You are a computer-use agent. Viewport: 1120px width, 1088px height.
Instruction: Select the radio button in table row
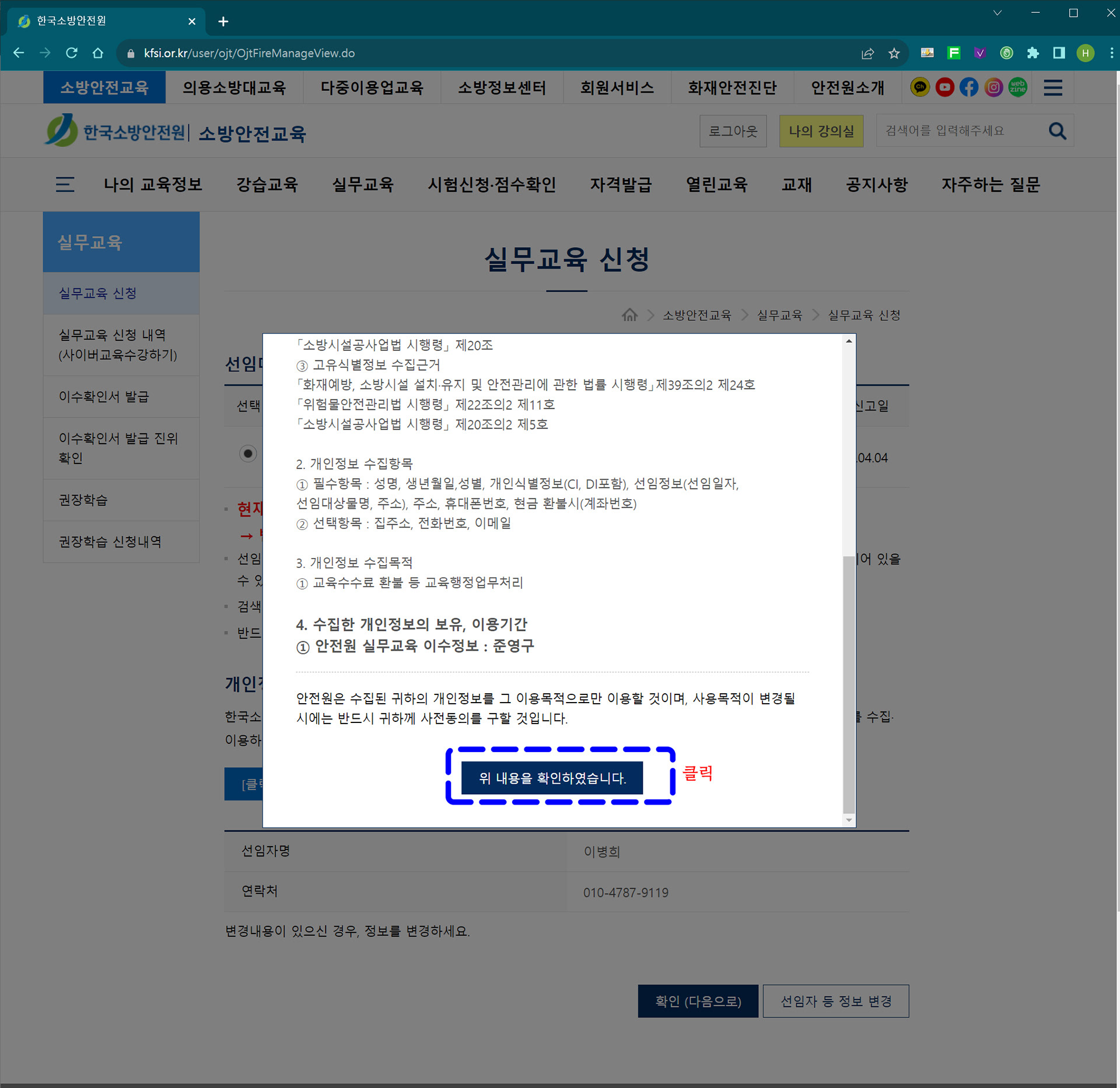coord(248,454)
